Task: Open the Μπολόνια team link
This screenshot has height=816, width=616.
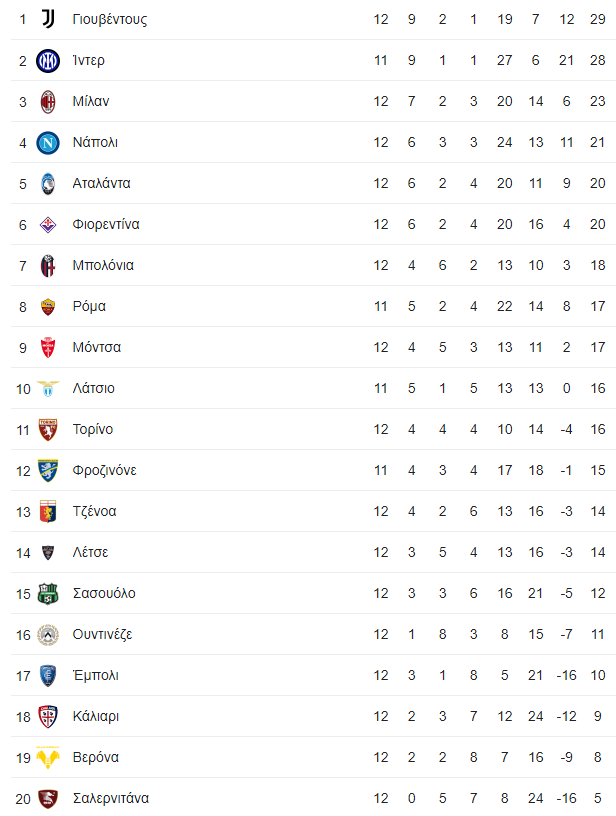Action: (x=103, y=265)
